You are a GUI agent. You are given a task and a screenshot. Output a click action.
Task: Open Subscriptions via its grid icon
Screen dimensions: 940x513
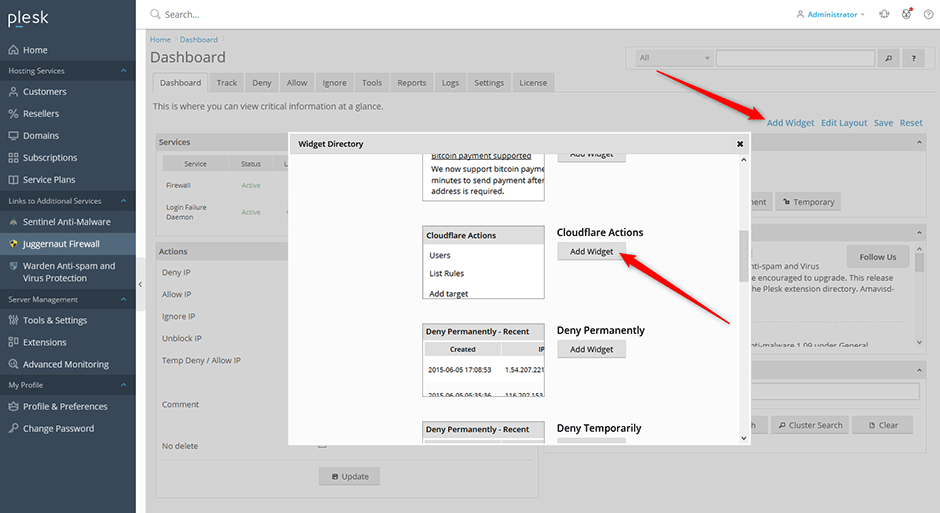point(13,158)
